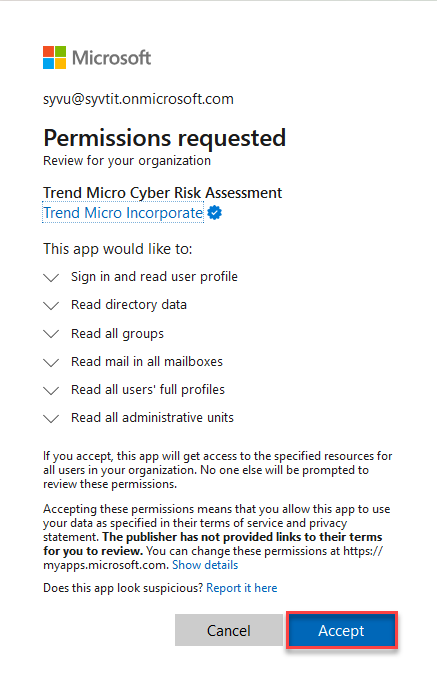The height and width of the screenshot is (687, 437).
Task: Expand the Read mail in all mailboxes chevron
Action: pyautogui.click(x=51, y=363)
